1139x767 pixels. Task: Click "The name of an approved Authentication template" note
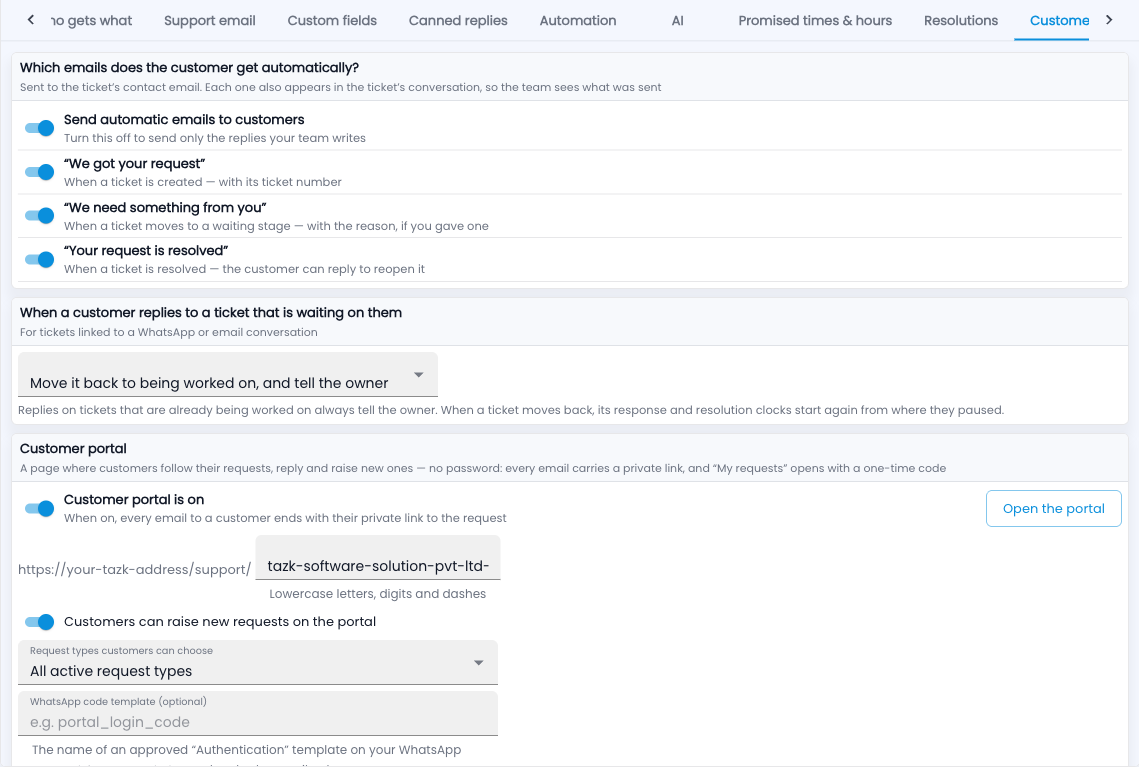(x=246, y=750)
